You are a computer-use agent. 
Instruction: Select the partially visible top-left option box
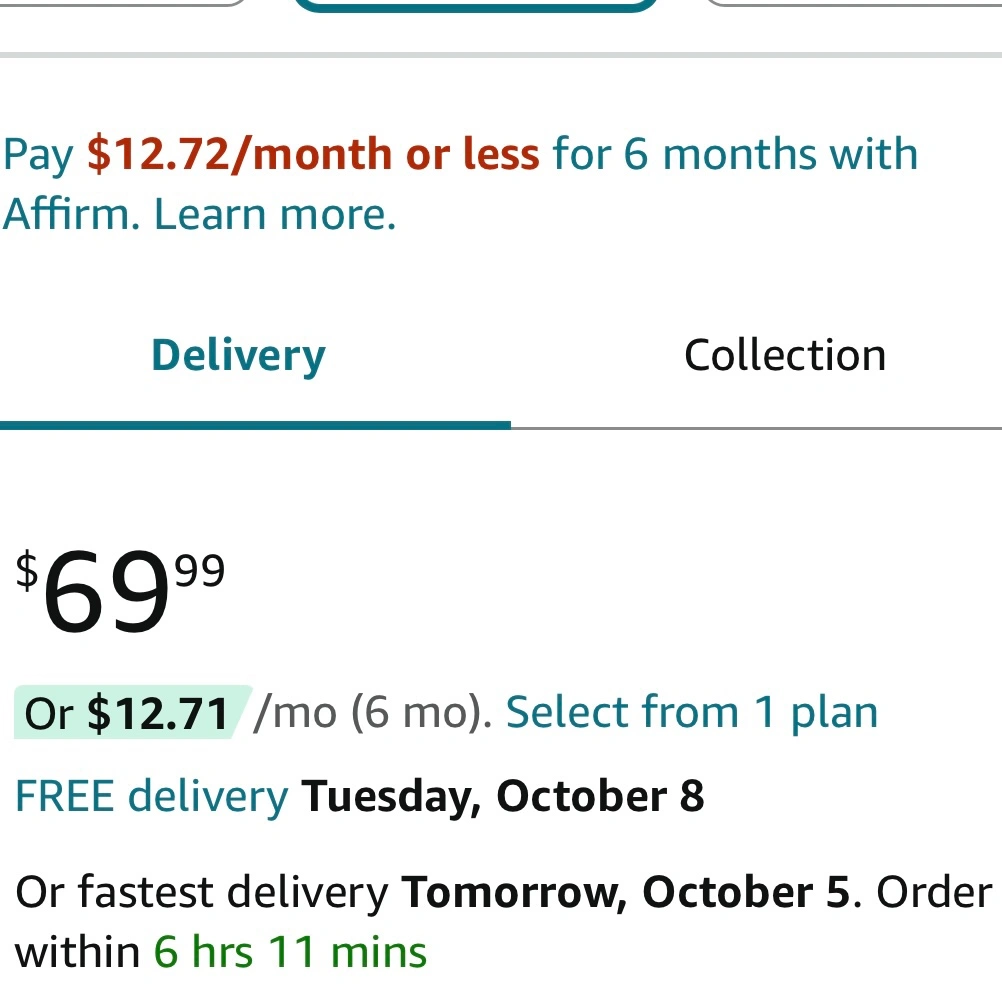[120, 3]
